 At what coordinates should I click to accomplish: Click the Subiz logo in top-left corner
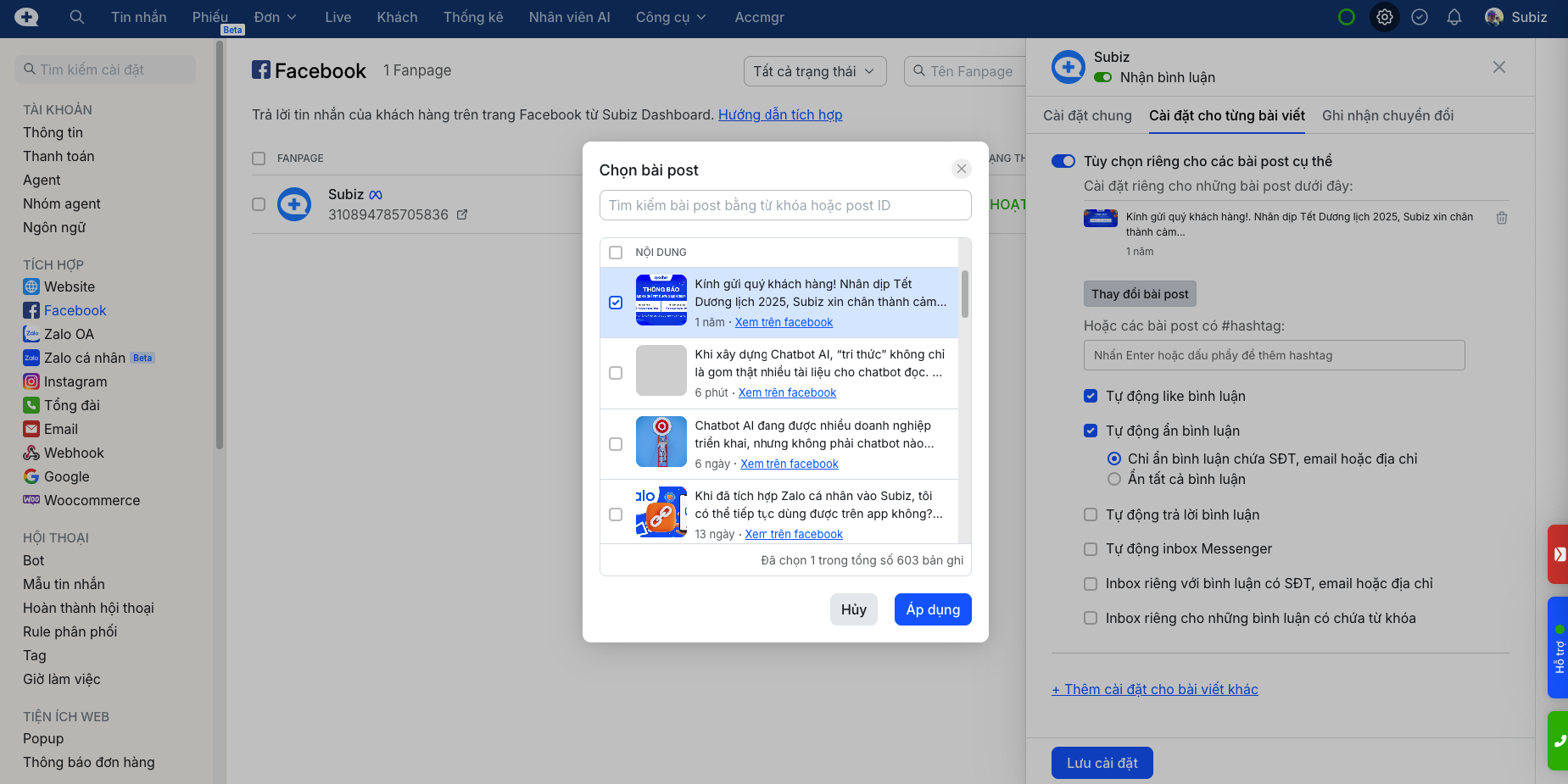pyautogui.click(x=26, y=17)
